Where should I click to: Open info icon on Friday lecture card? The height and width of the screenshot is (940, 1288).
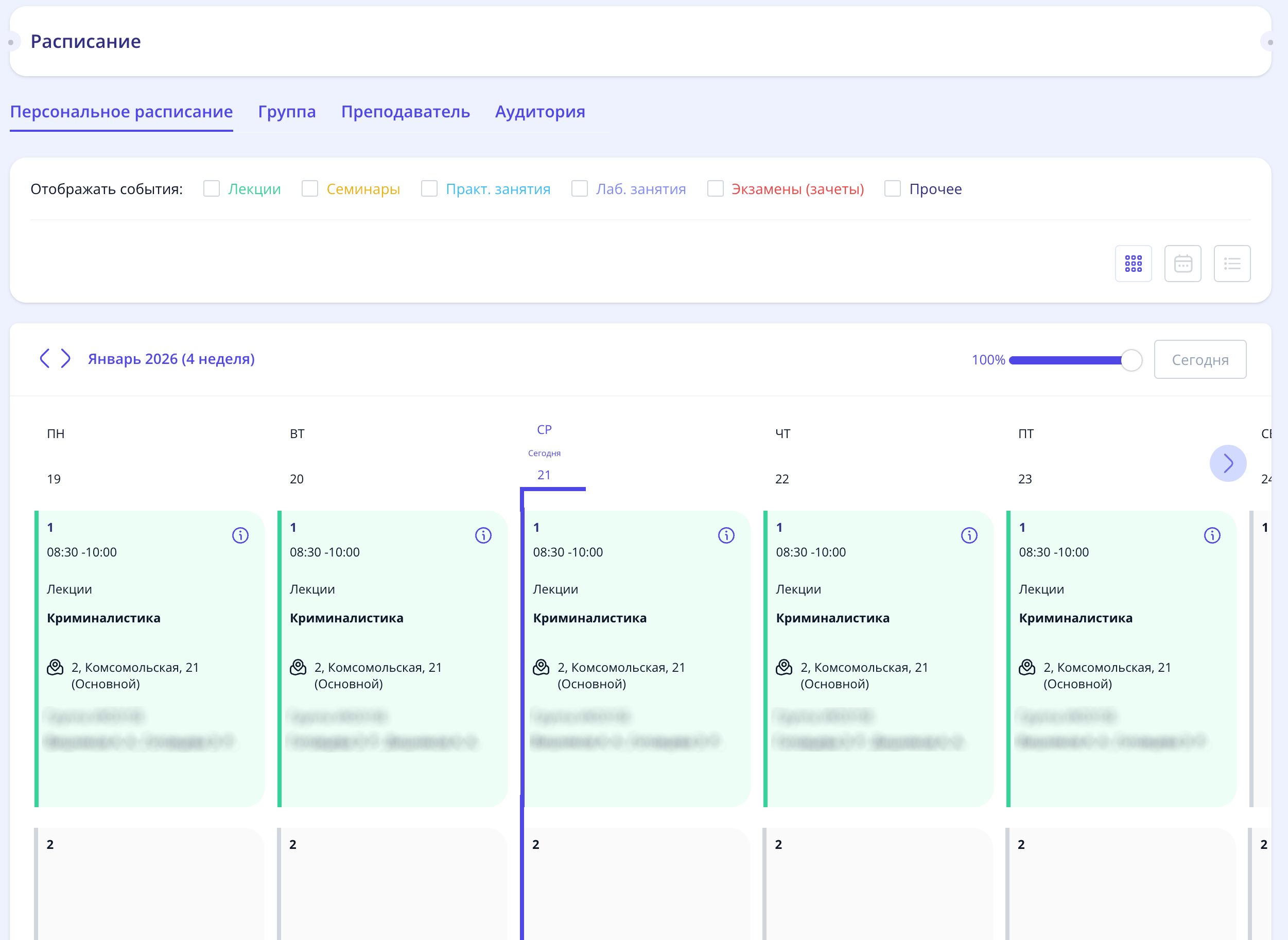[x=1212, y=535]
